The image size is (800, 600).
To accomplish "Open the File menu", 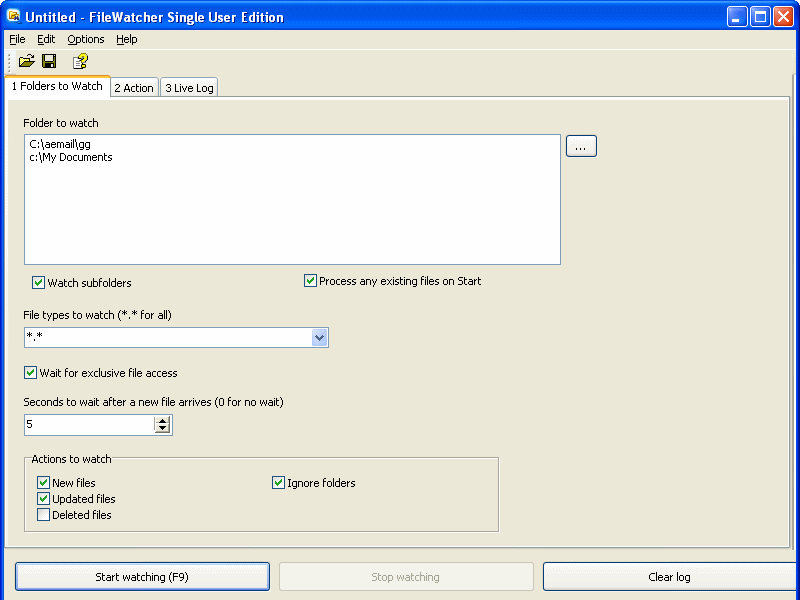I will (x=17, y=39).
